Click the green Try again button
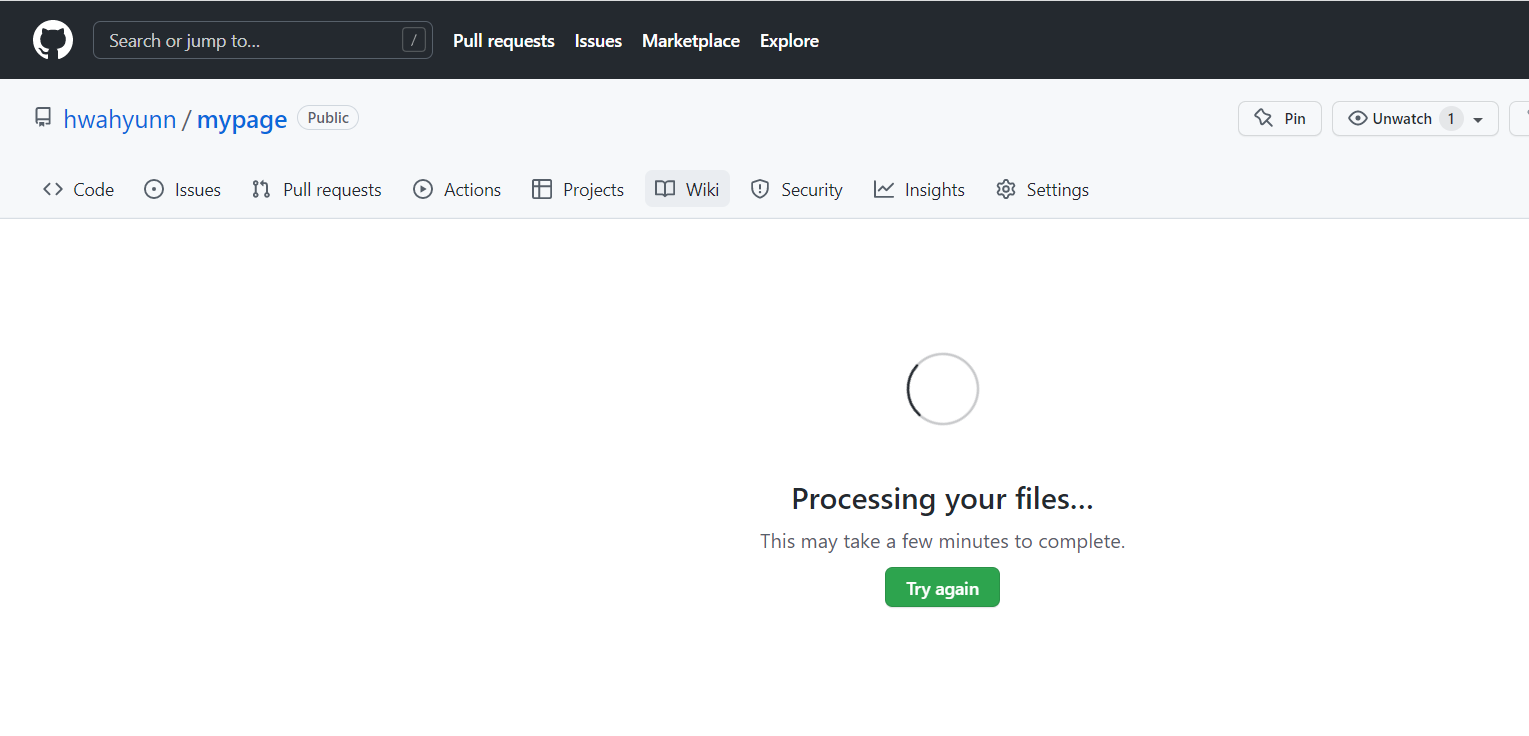The width and height of the screenshot is (1529, 736). click(942, 588)
